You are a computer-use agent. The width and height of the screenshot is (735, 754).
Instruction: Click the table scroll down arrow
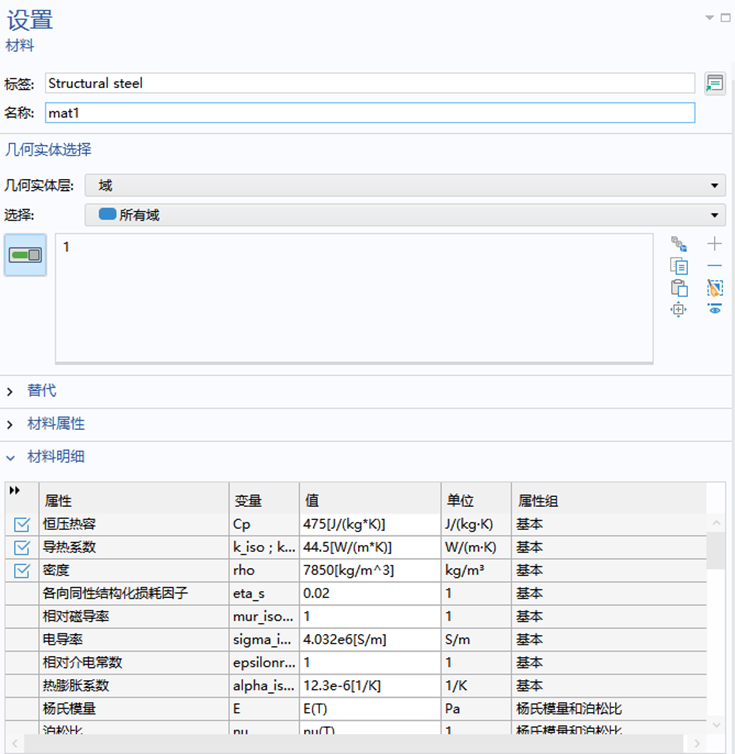tap(716, 725)
